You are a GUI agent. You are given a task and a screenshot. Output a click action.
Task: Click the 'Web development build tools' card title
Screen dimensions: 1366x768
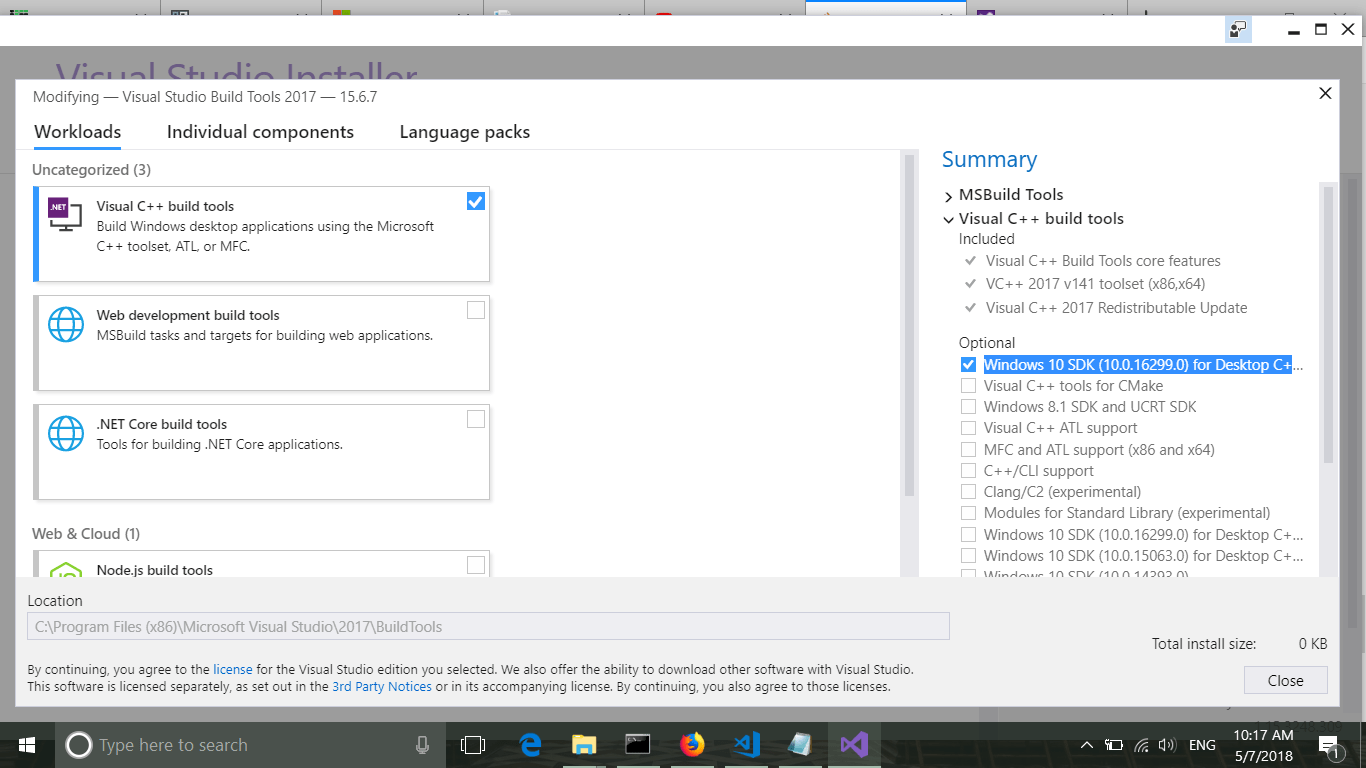188,315
